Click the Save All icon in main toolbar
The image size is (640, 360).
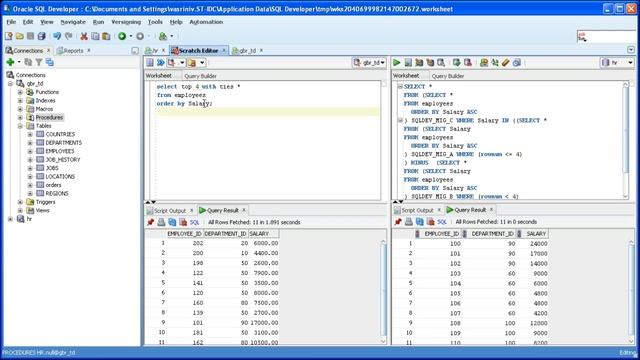pos(41,36)
